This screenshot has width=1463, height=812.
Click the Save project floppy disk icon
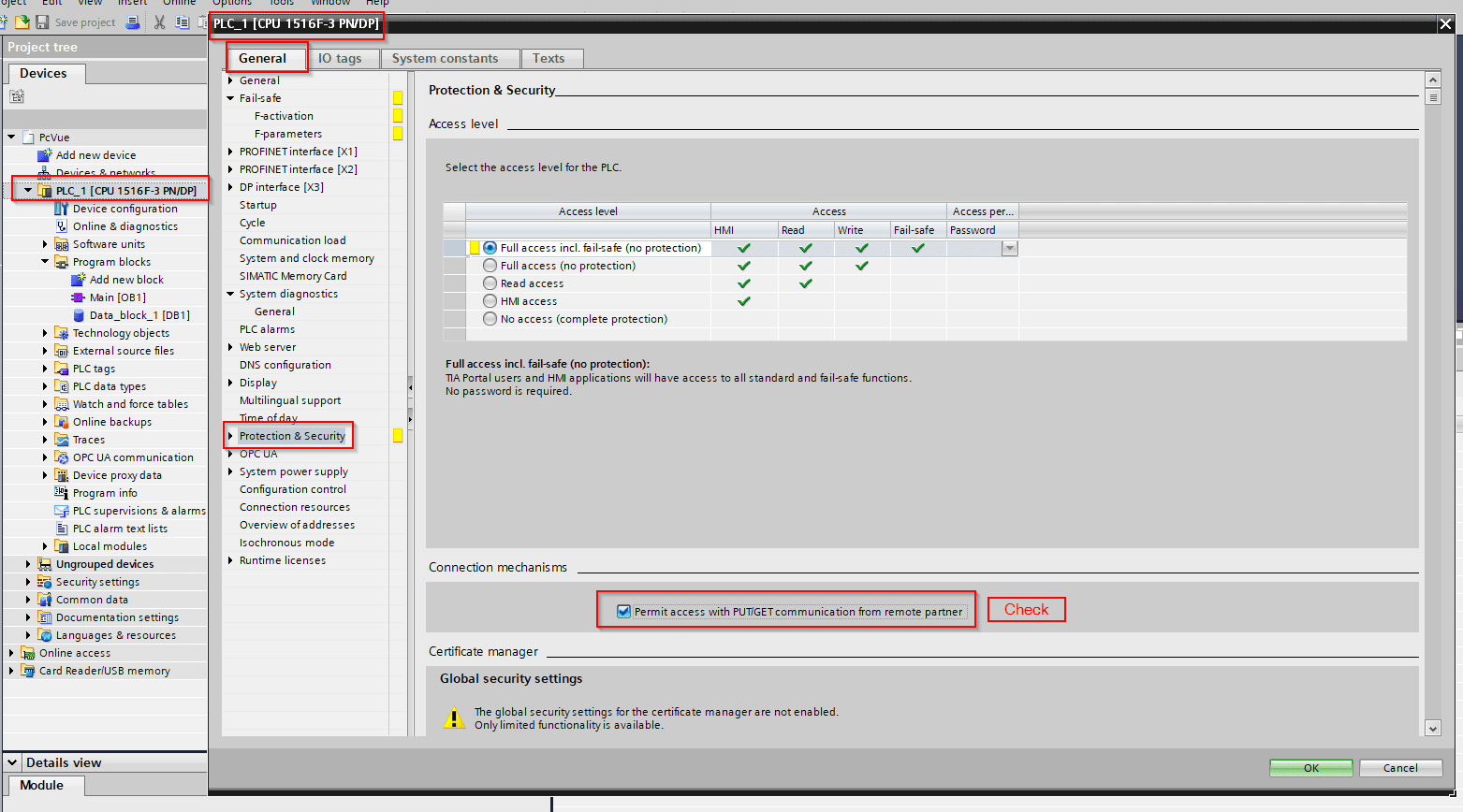pos(42,22)
